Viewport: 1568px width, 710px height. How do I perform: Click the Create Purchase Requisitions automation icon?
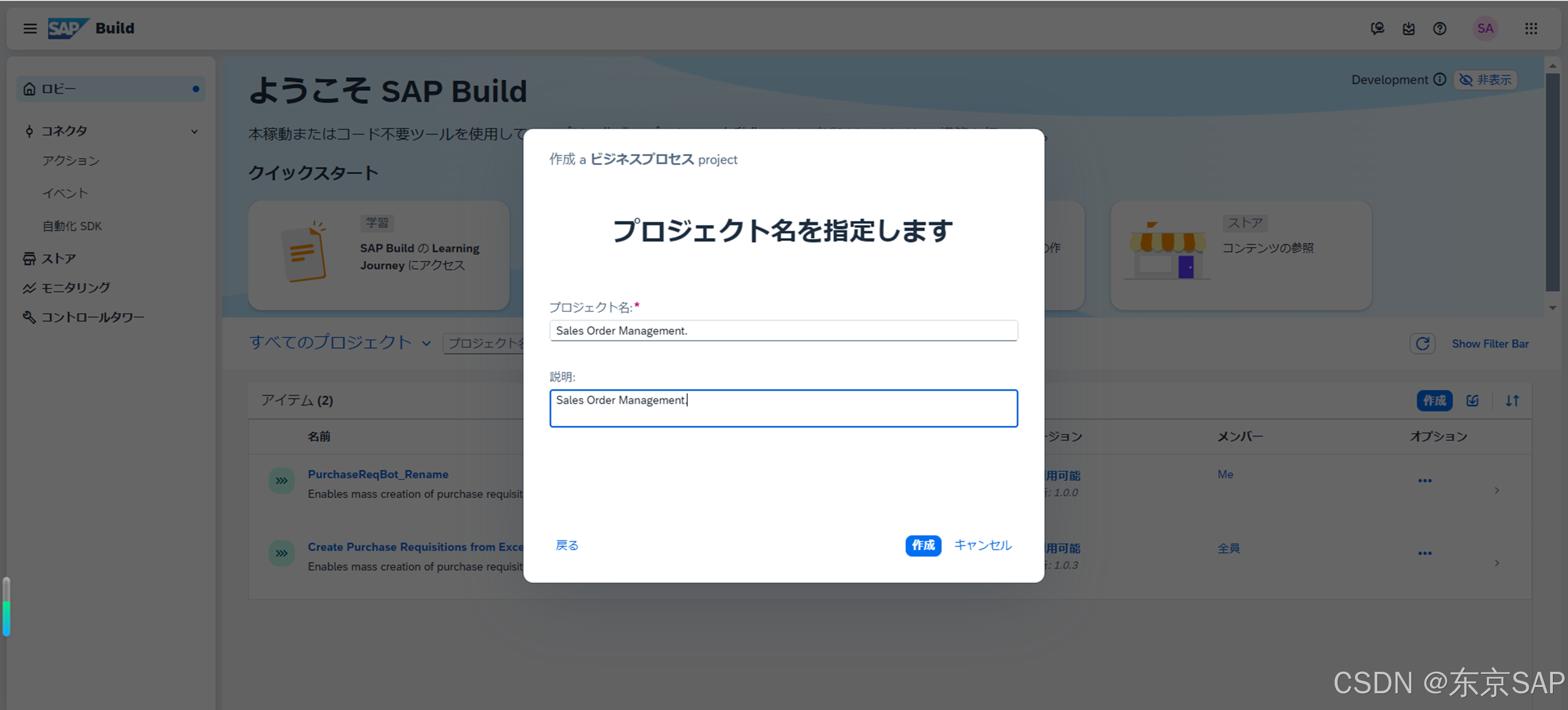(x=281, y=554)
